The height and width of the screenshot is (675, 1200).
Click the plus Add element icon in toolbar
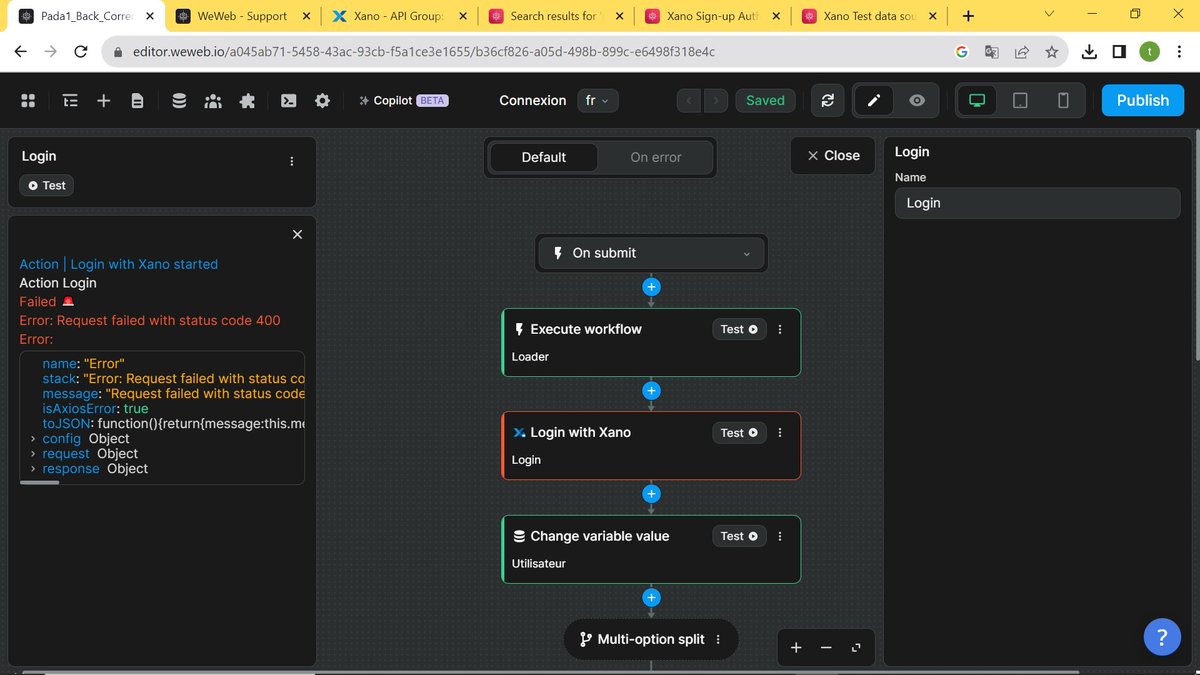tap(104, 100)
